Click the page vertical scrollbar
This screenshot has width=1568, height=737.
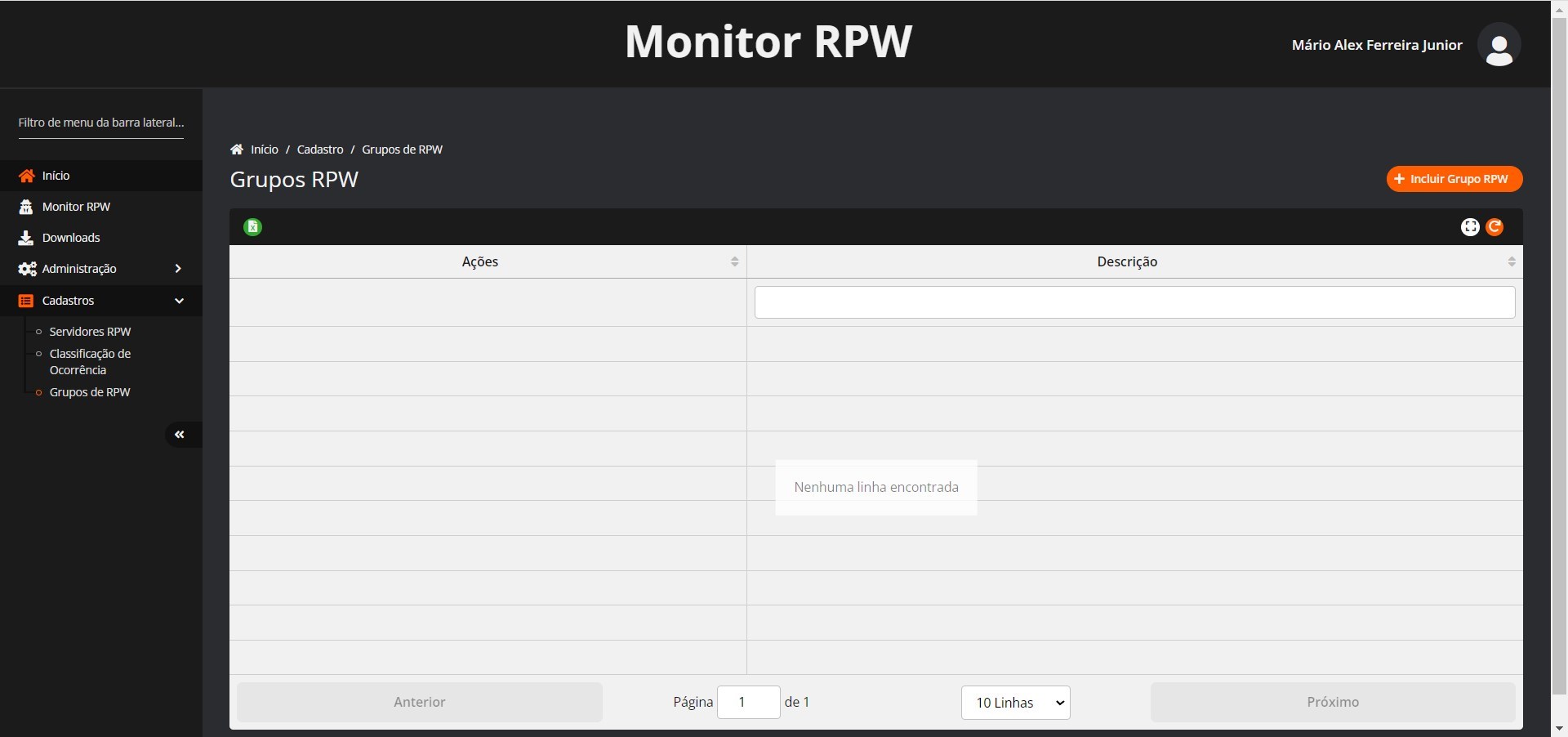click(1559, 368)
